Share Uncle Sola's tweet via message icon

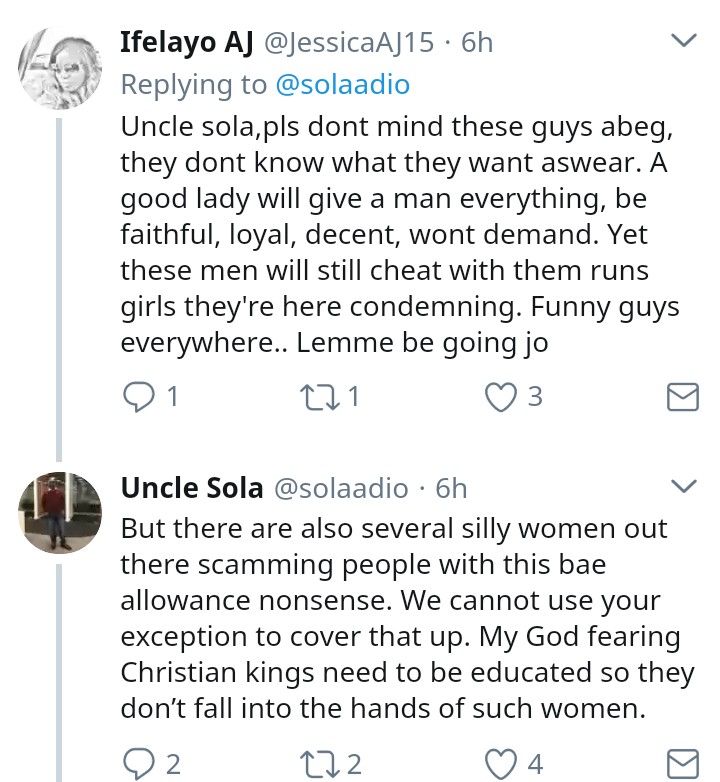[682, 765]
